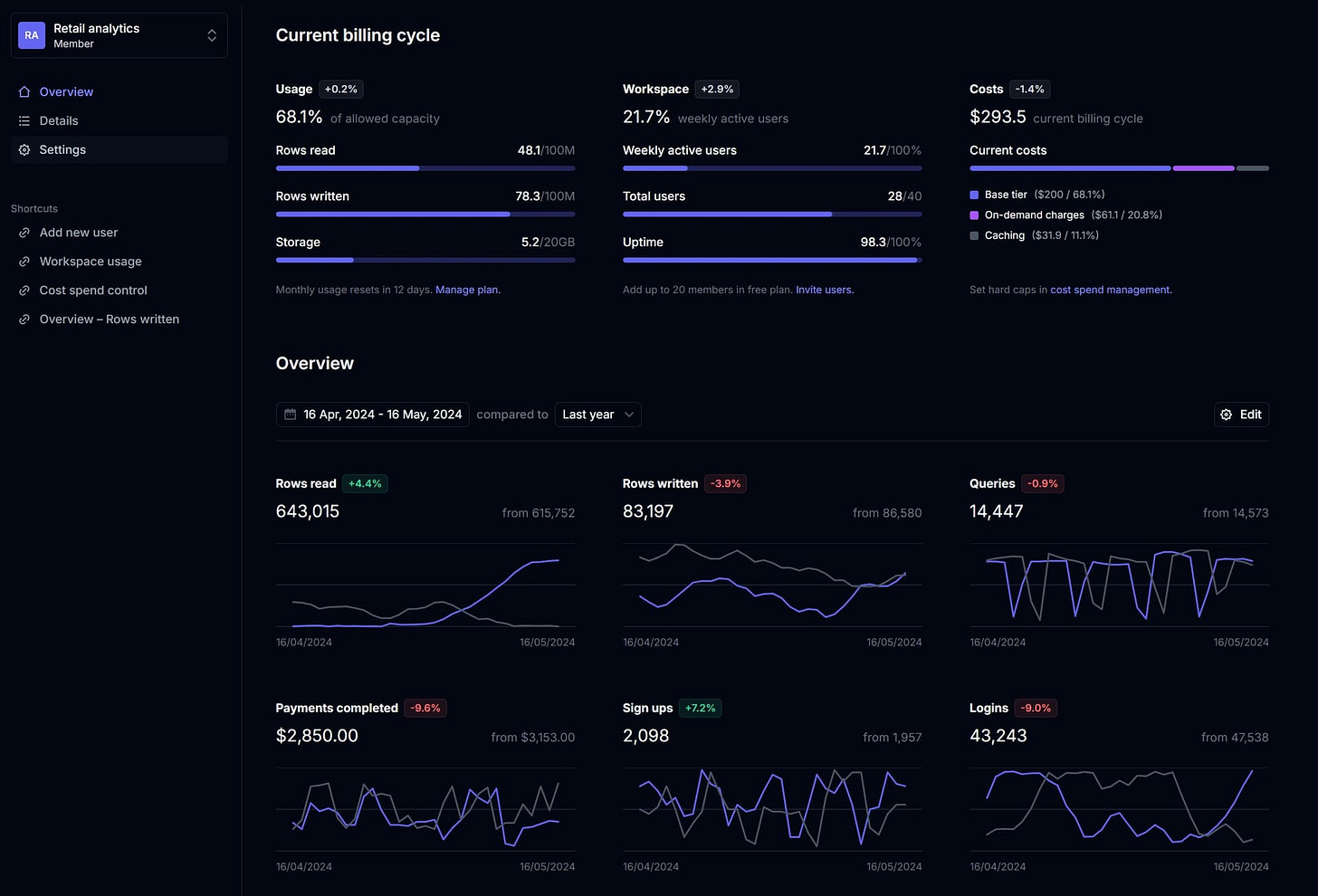Click the Cost spend control shortcut icon

pyautogui.click(x=24, y=291)
